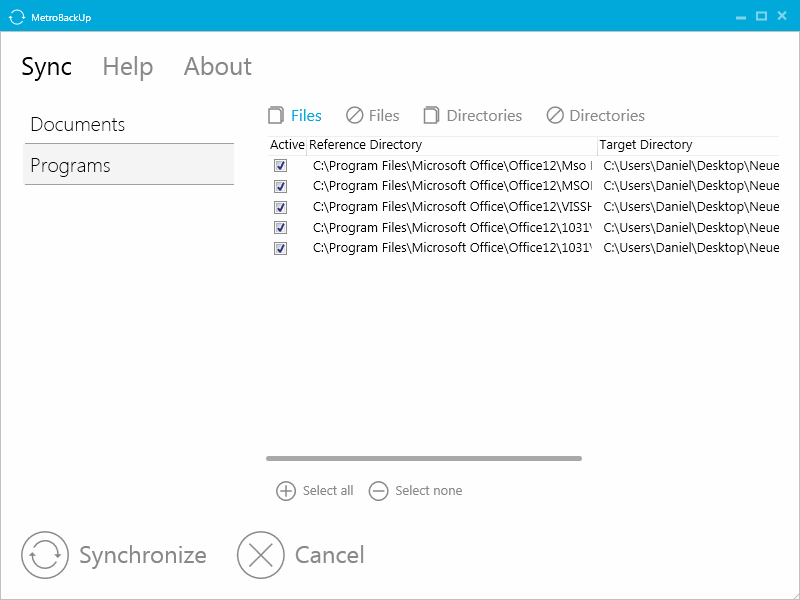Click the page icon beside Directories tab

tap(431, 115)
